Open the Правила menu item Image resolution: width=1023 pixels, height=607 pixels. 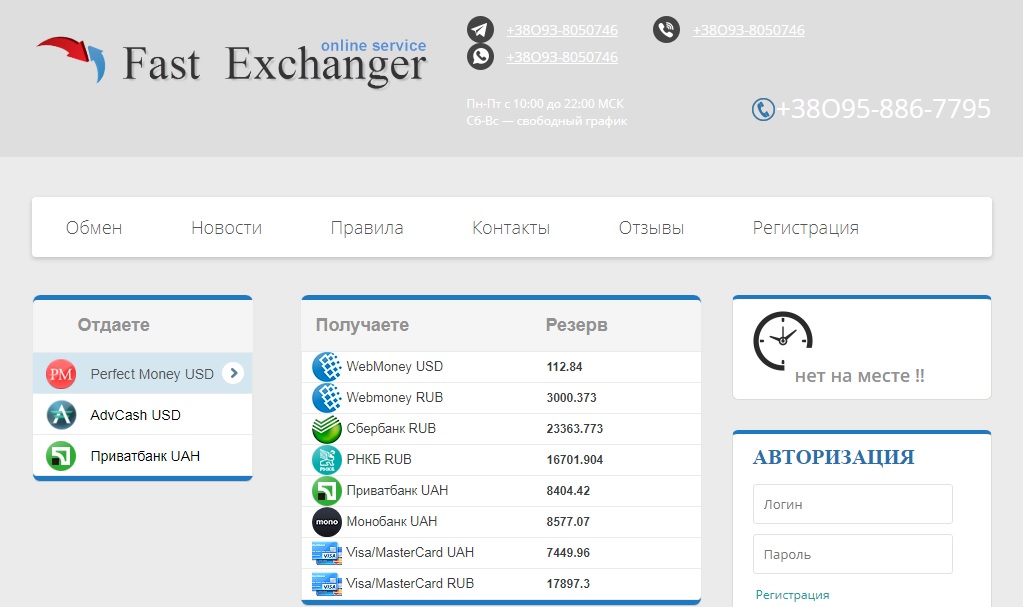click(x=367, y=228)
